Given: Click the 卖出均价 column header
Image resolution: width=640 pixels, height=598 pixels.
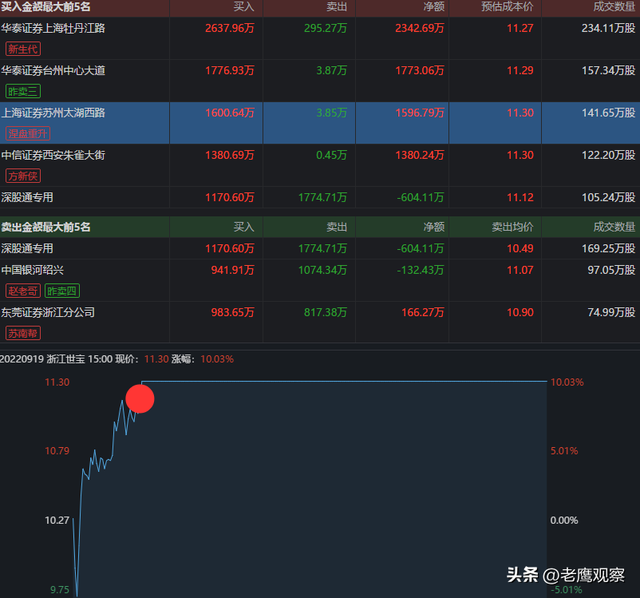Looking at the screenshot, I should pos(512,227).
